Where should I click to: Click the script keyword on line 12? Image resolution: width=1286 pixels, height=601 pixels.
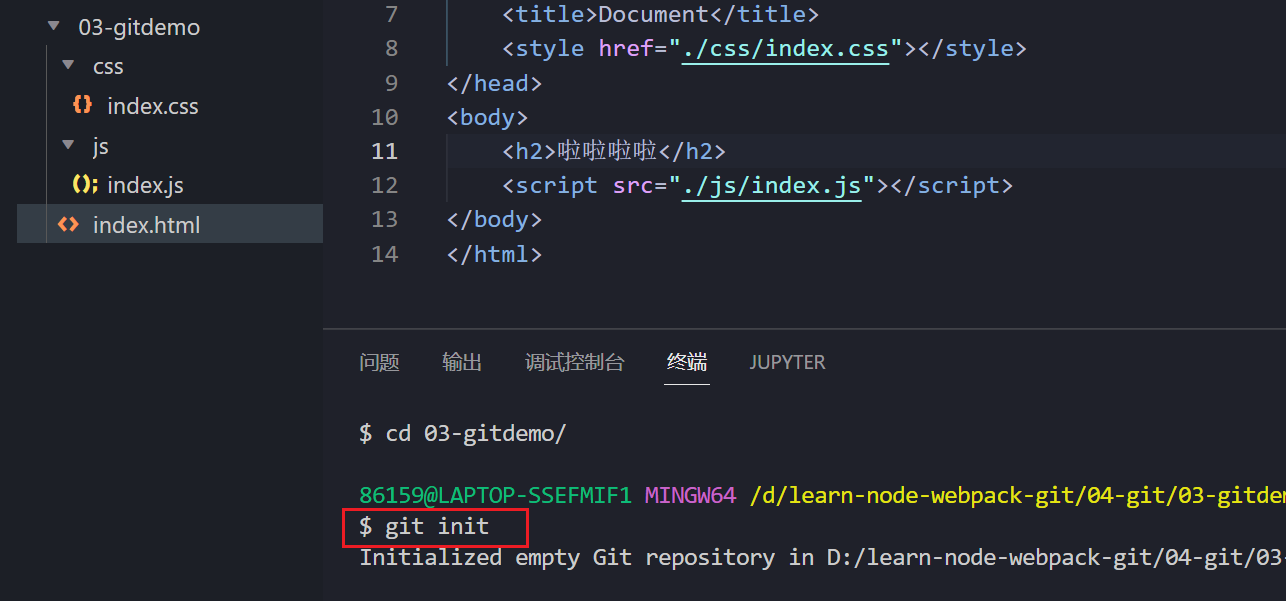[x=557, y=185]
